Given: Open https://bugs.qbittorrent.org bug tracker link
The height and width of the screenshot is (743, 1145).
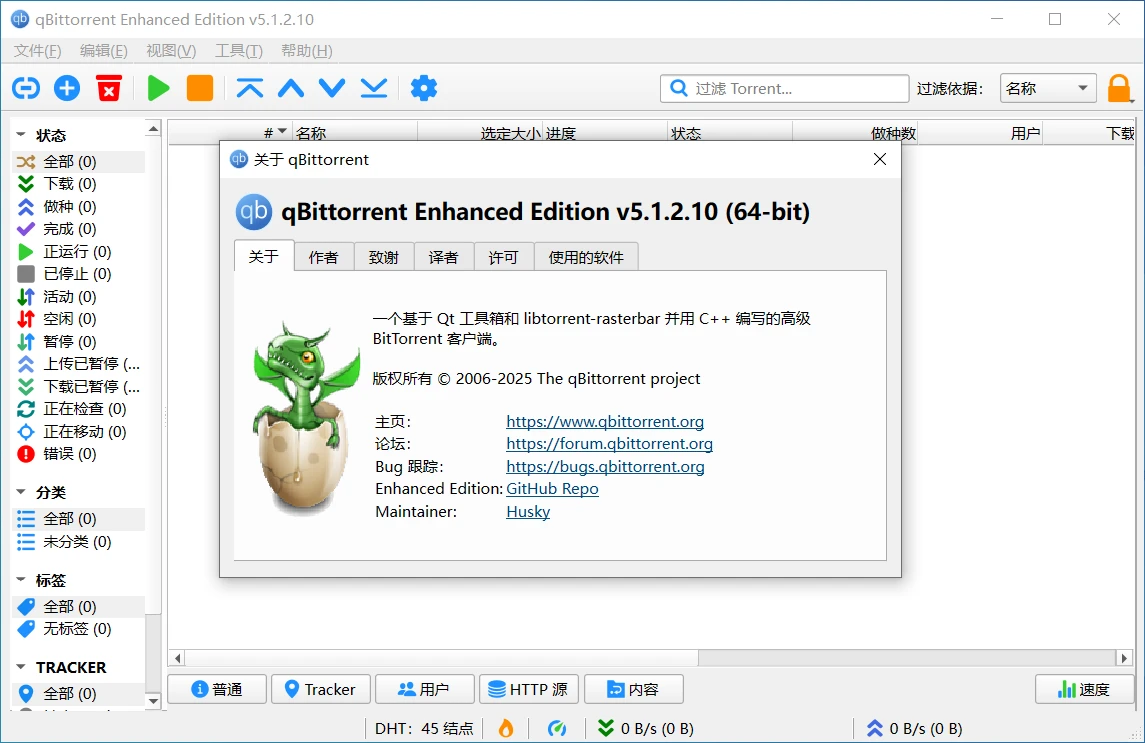Looking at the screenshot, I should pyautogui.click(x=605, y=467).
